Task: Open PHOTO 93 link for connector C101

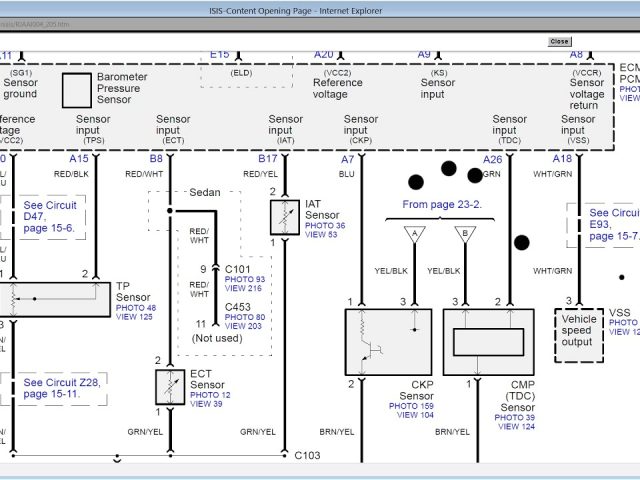Action: click(245, 279)
